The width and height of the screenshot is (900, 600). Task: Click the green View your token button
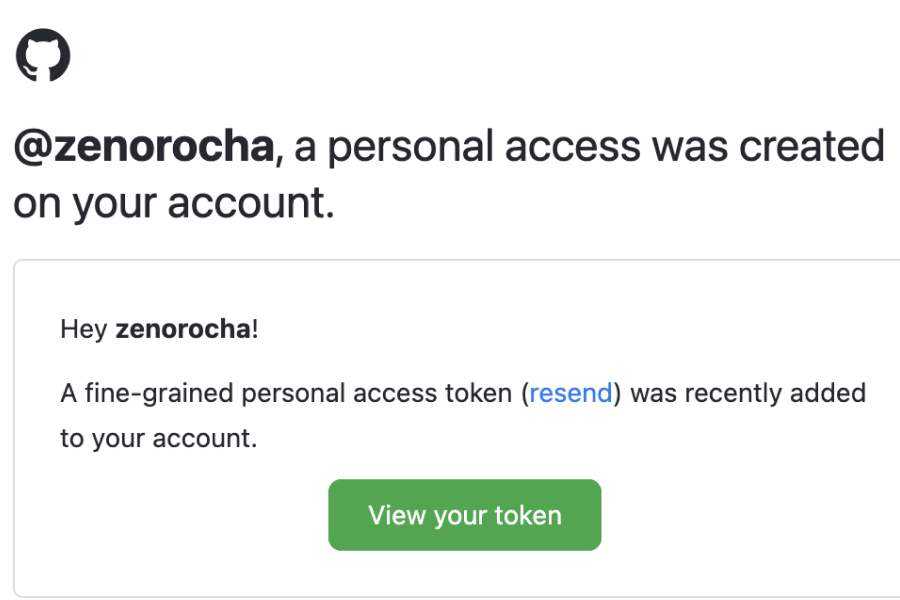[464, 514]
